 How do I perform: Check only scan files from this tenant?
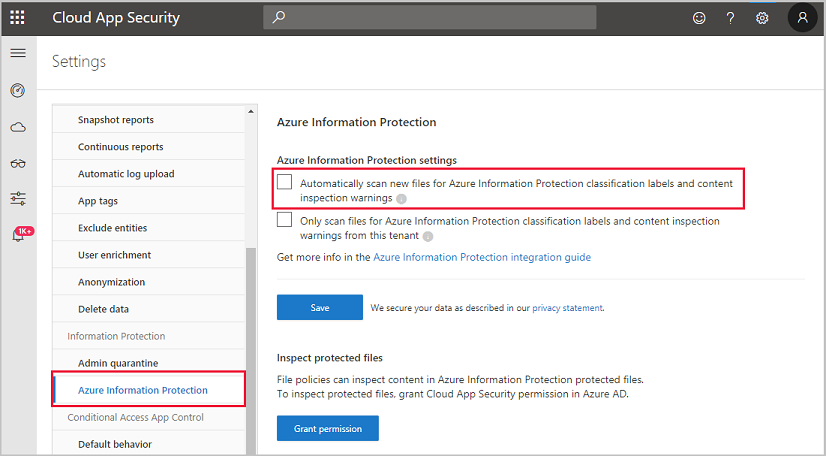tap(285, 220)
